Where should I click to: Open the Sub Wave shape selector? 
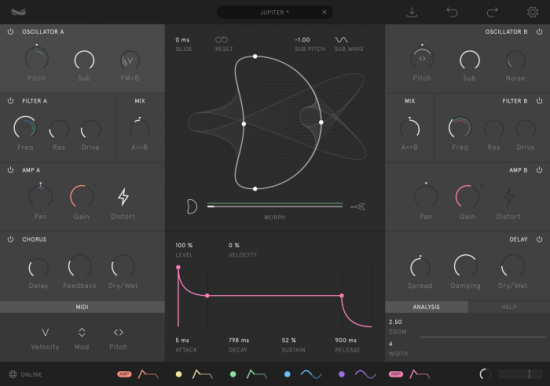click(x=341, y=40)
